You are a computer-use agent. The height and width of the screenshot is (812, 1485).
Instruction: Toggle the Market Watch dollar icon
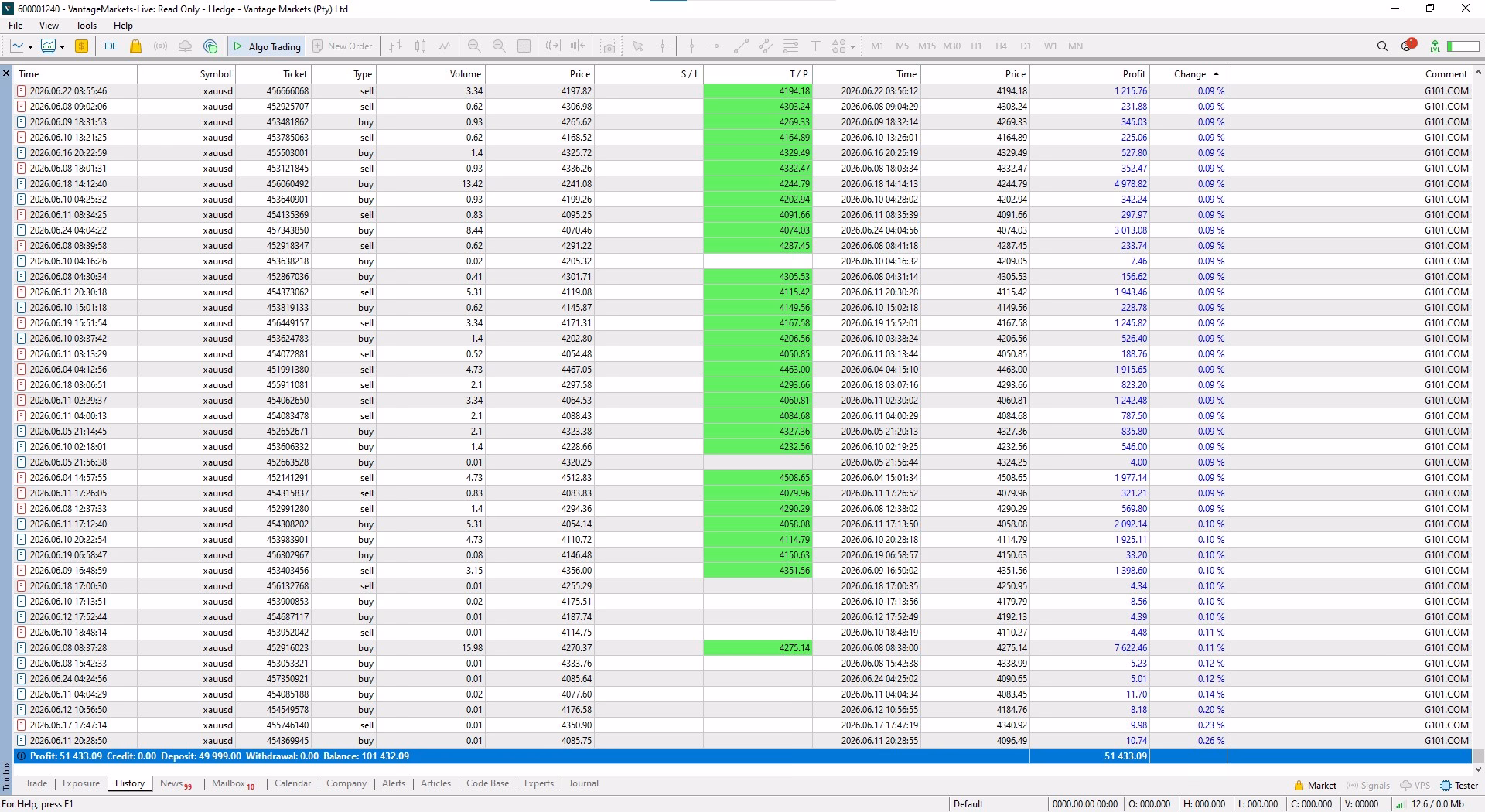click(x=81, y=46)
